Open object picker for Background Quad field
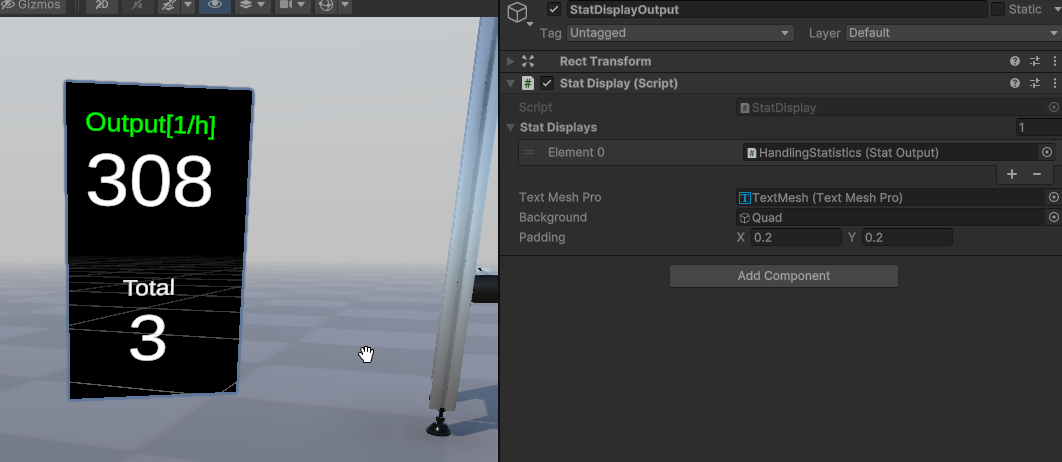Image resolution: width=1062 pixels, height=462 pixels. (1053, 218)
